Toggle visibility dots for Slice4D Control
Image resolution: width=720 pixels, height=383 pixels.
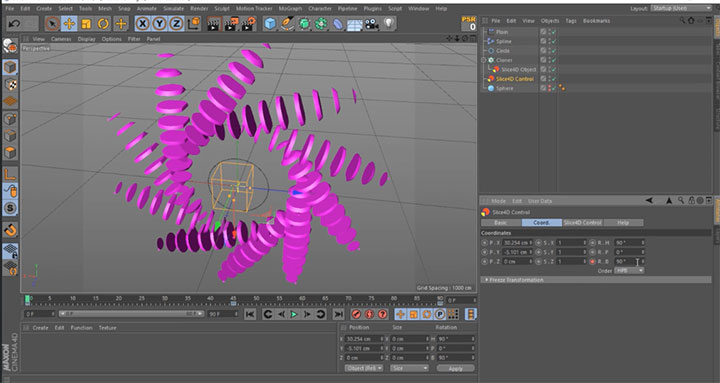[549, 79]
